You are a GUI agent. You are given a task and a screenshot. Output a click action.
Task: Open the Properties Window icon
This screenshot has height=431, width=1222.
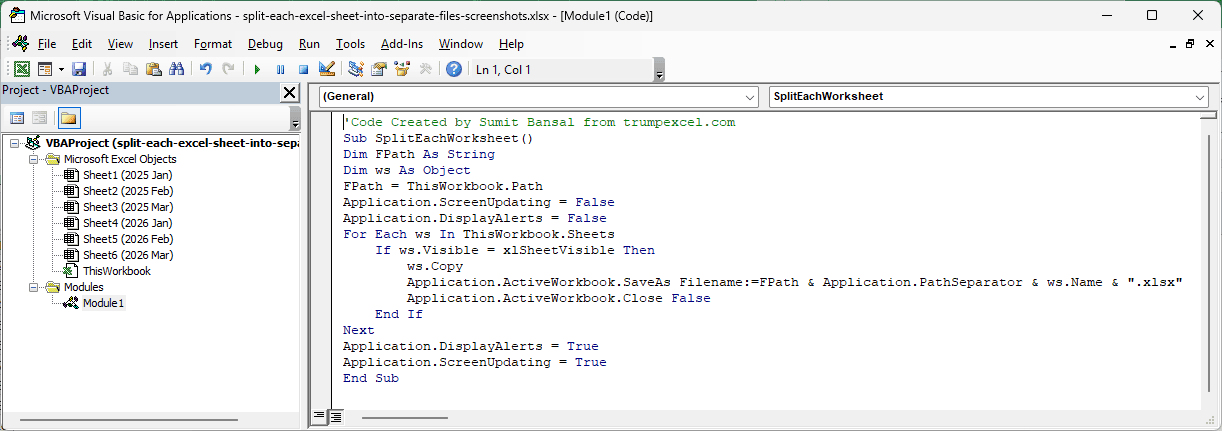pyautogui.click(x=378, y=69)
